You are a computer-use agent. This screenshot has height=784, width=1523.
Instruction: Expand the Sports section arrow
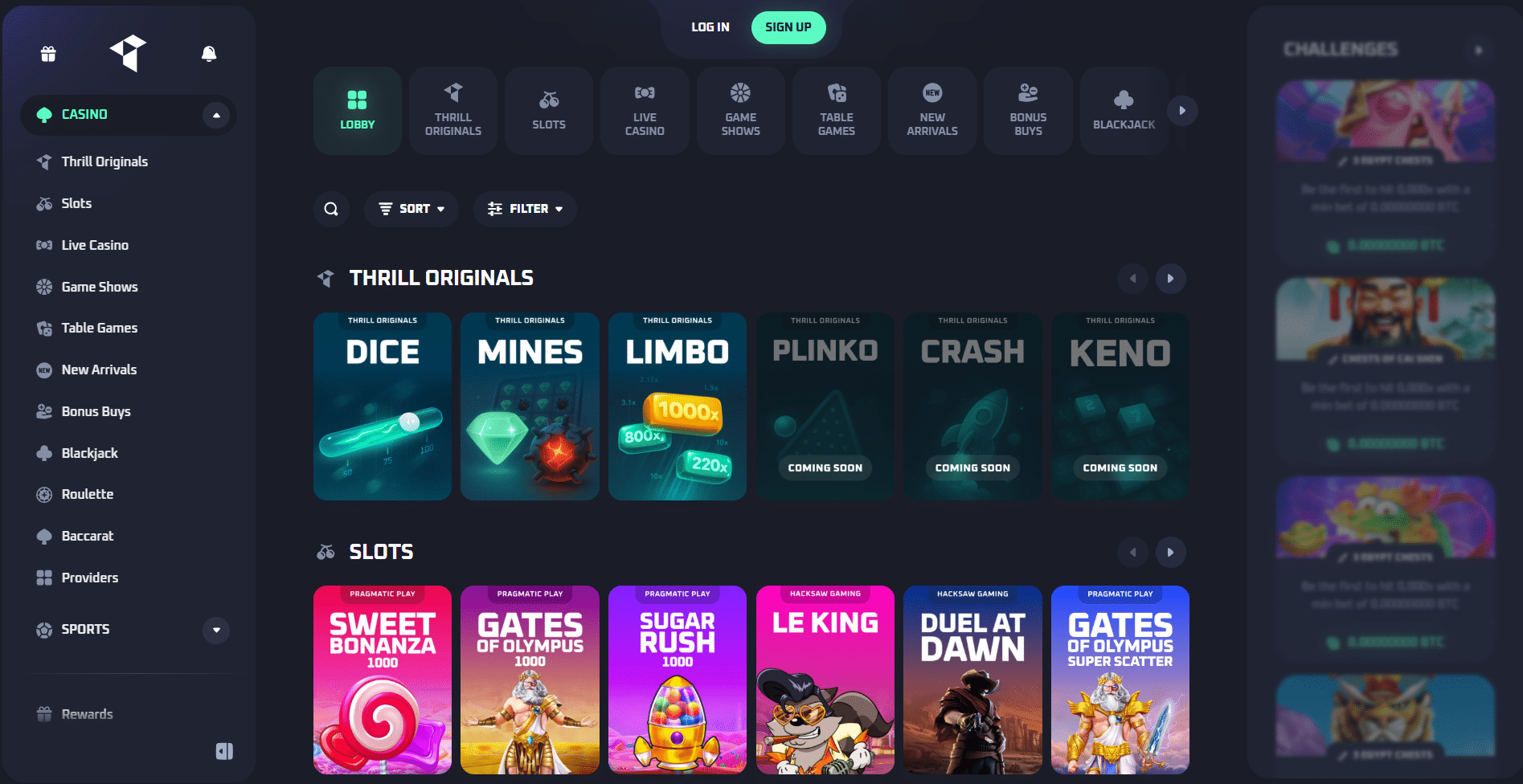tap(216, 630)
